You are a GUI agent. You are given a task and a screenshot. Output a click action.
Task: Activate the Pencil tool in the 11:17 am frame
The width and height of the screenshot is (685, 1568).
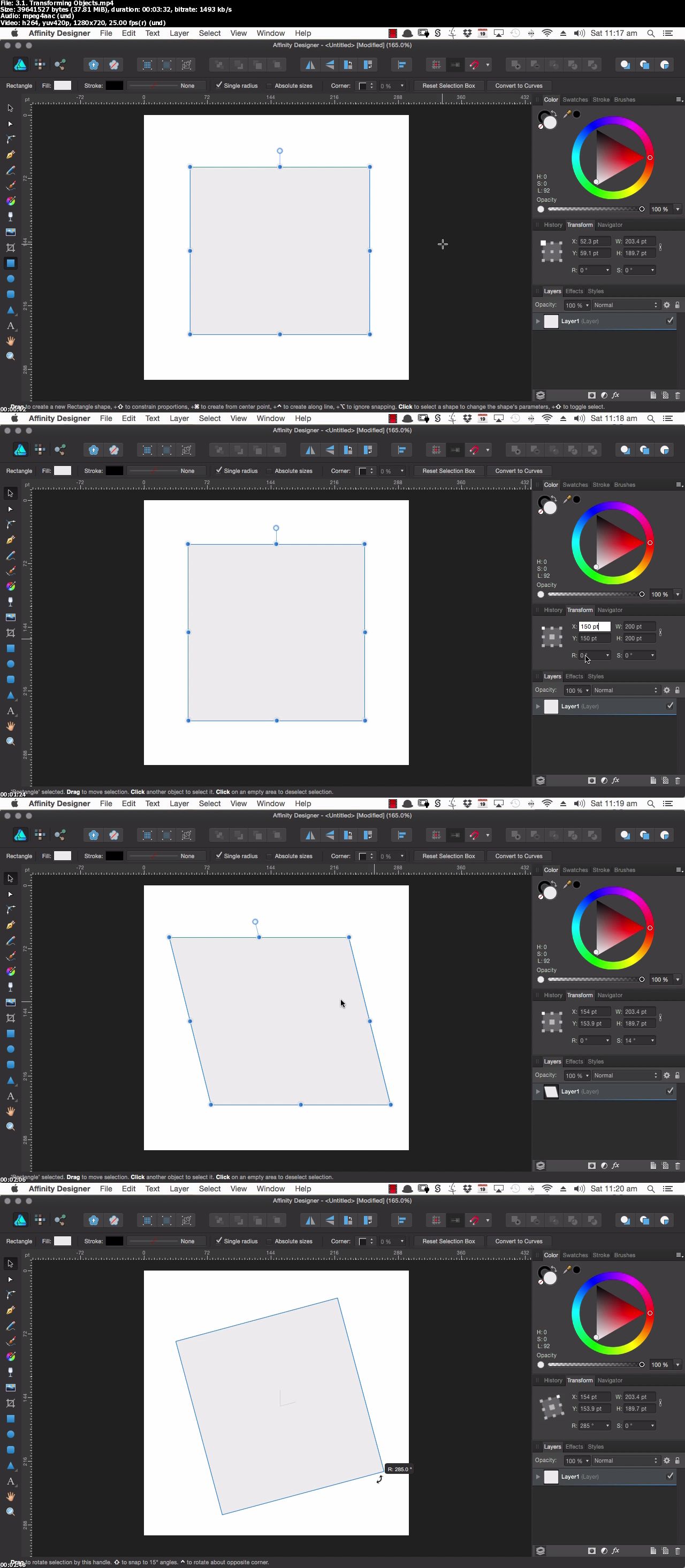click(10, 170)
